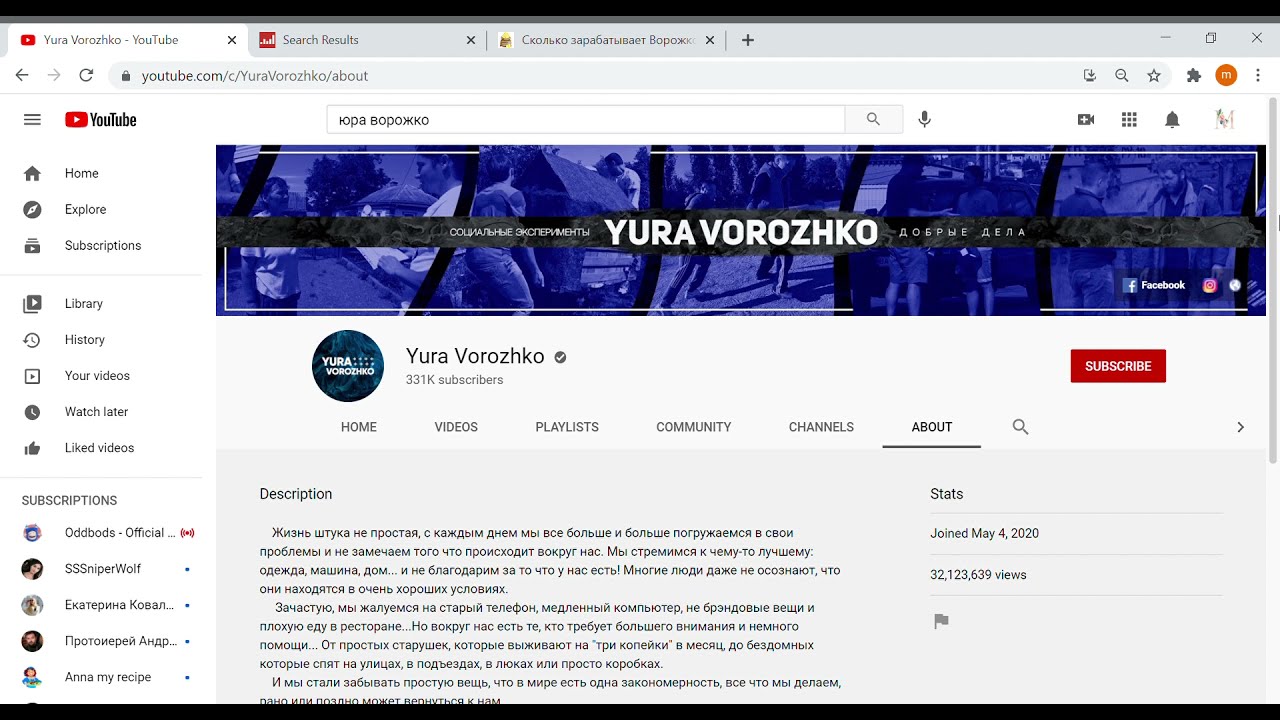
Task: Reload the page
Action: coord(86,75)
